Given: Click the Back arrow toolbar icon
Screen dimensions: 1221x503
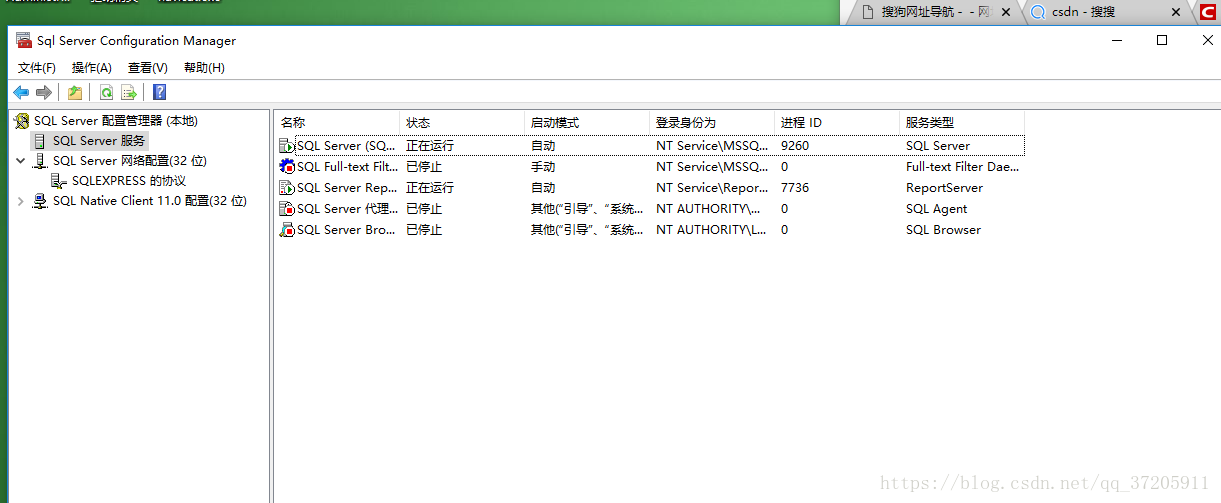Looking at the screenshot, I should (21, 93).
